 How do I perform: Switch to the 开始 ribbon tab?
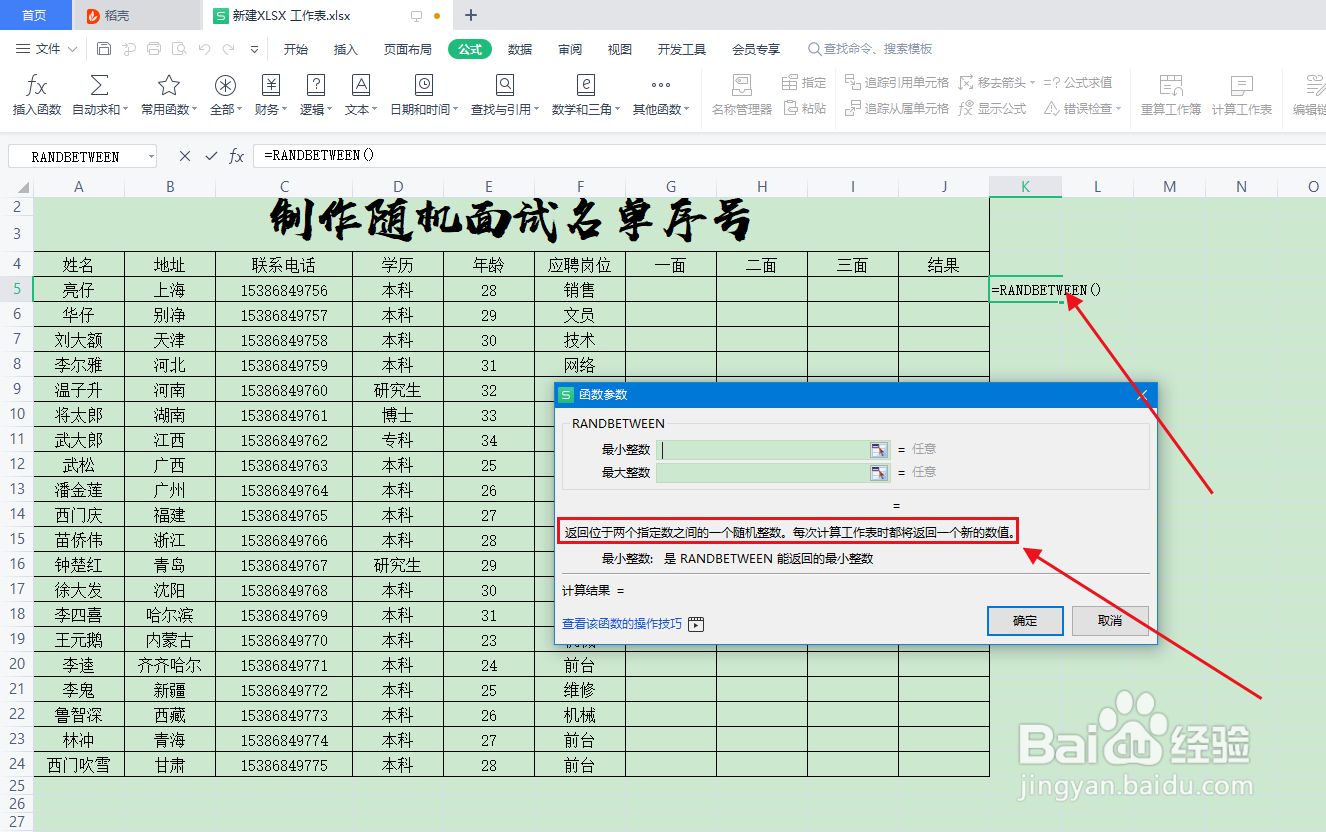tap(295, 49)
